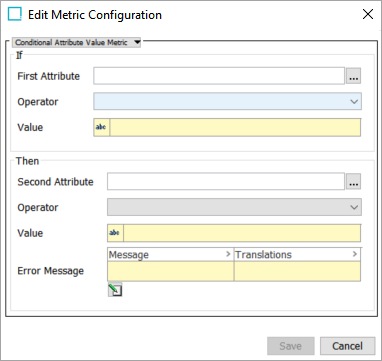Click the Then section Value input field
This screenshot has width=382, height=361.
click(242, 233)
